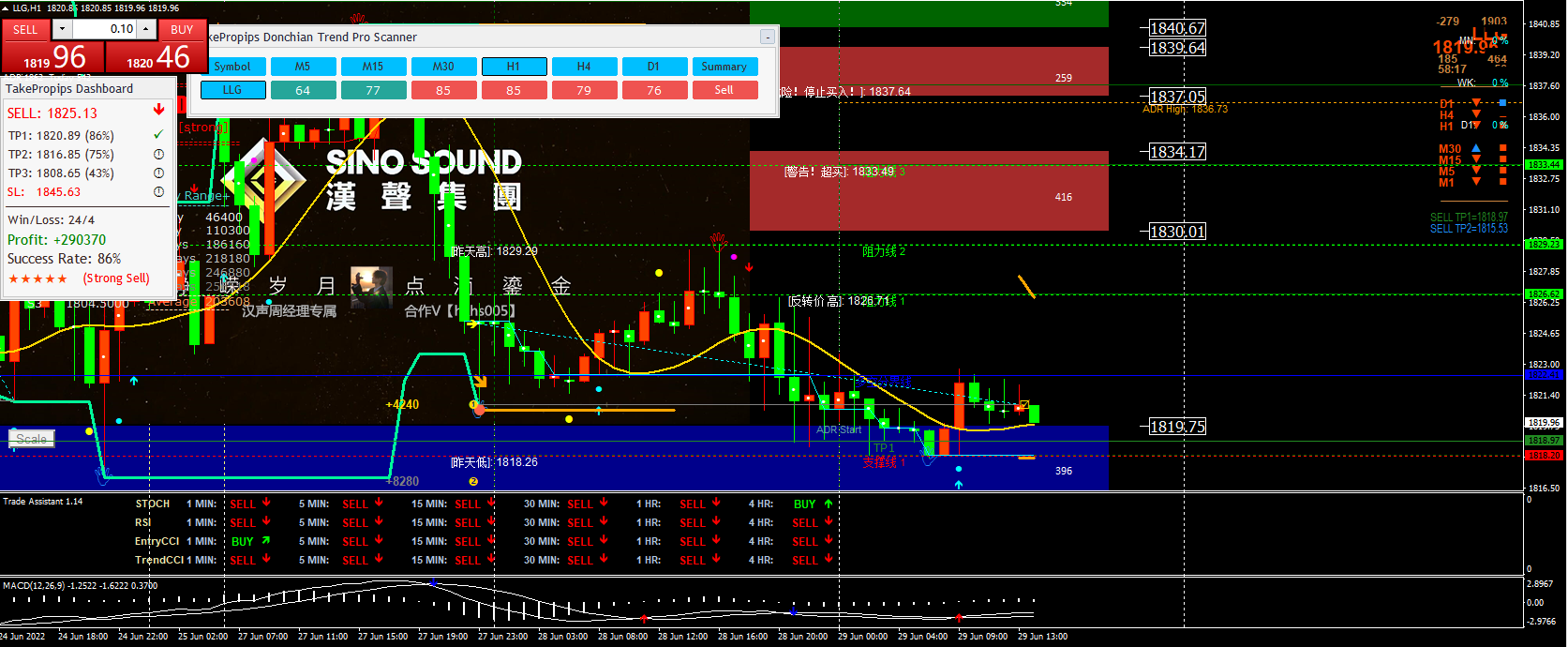Switch scanner to the D1 timeframe
Image resolution: width=1568 pixels, height=647 pixels.
pos(654,67)
